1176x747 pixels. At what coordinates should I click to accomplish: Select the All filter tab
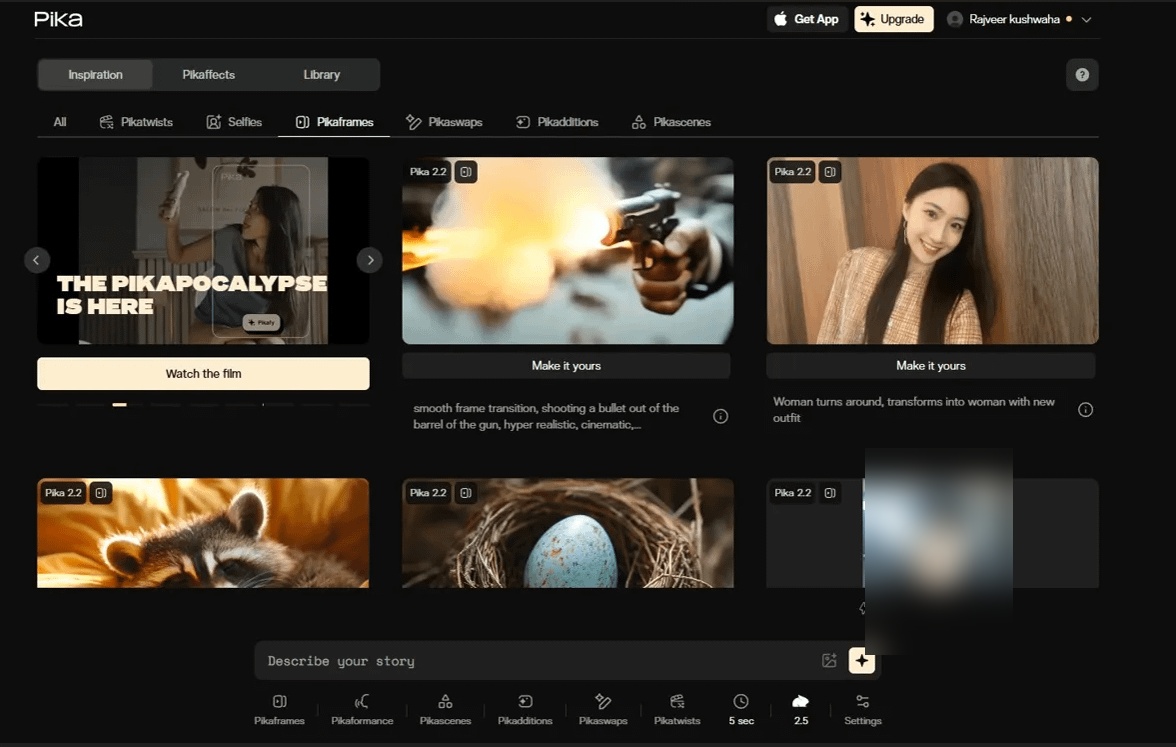click(60, 122)
